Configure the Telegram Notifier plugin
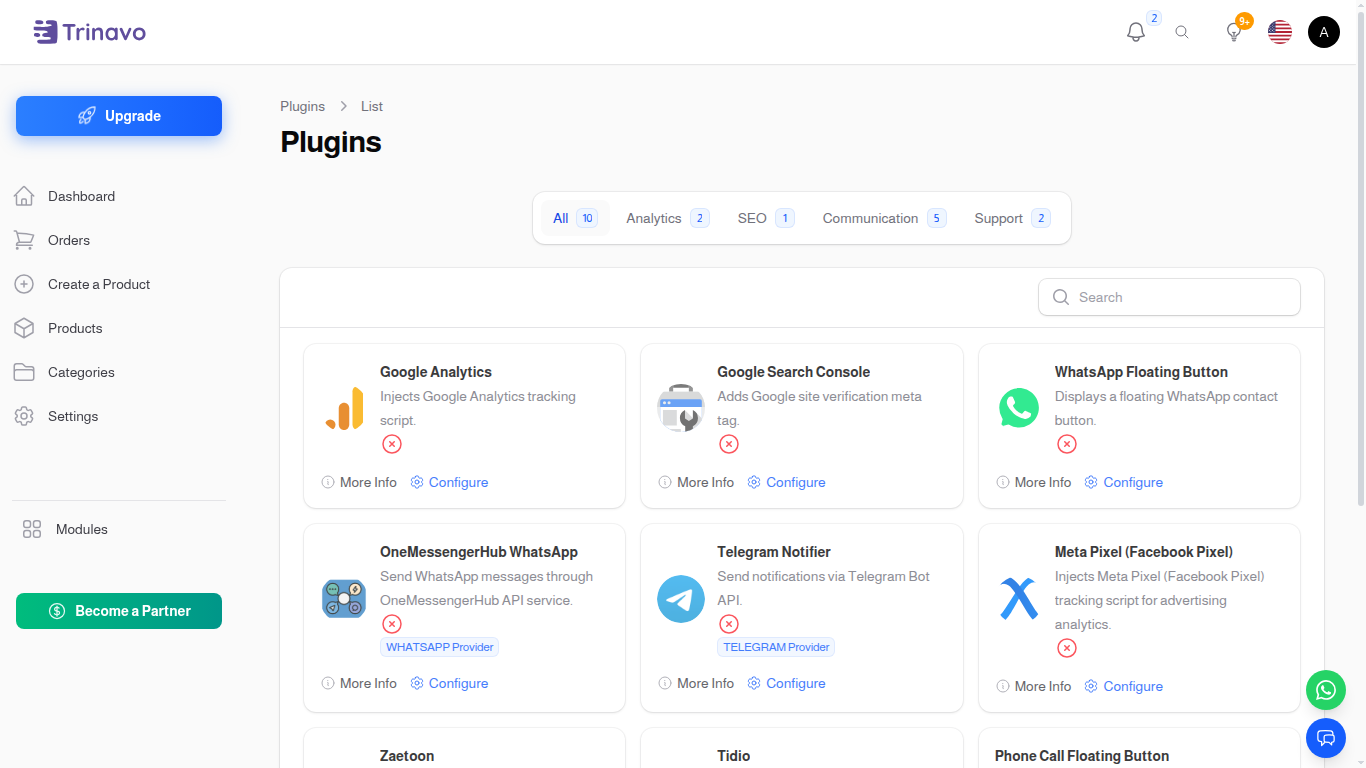 tap(786, 683)
